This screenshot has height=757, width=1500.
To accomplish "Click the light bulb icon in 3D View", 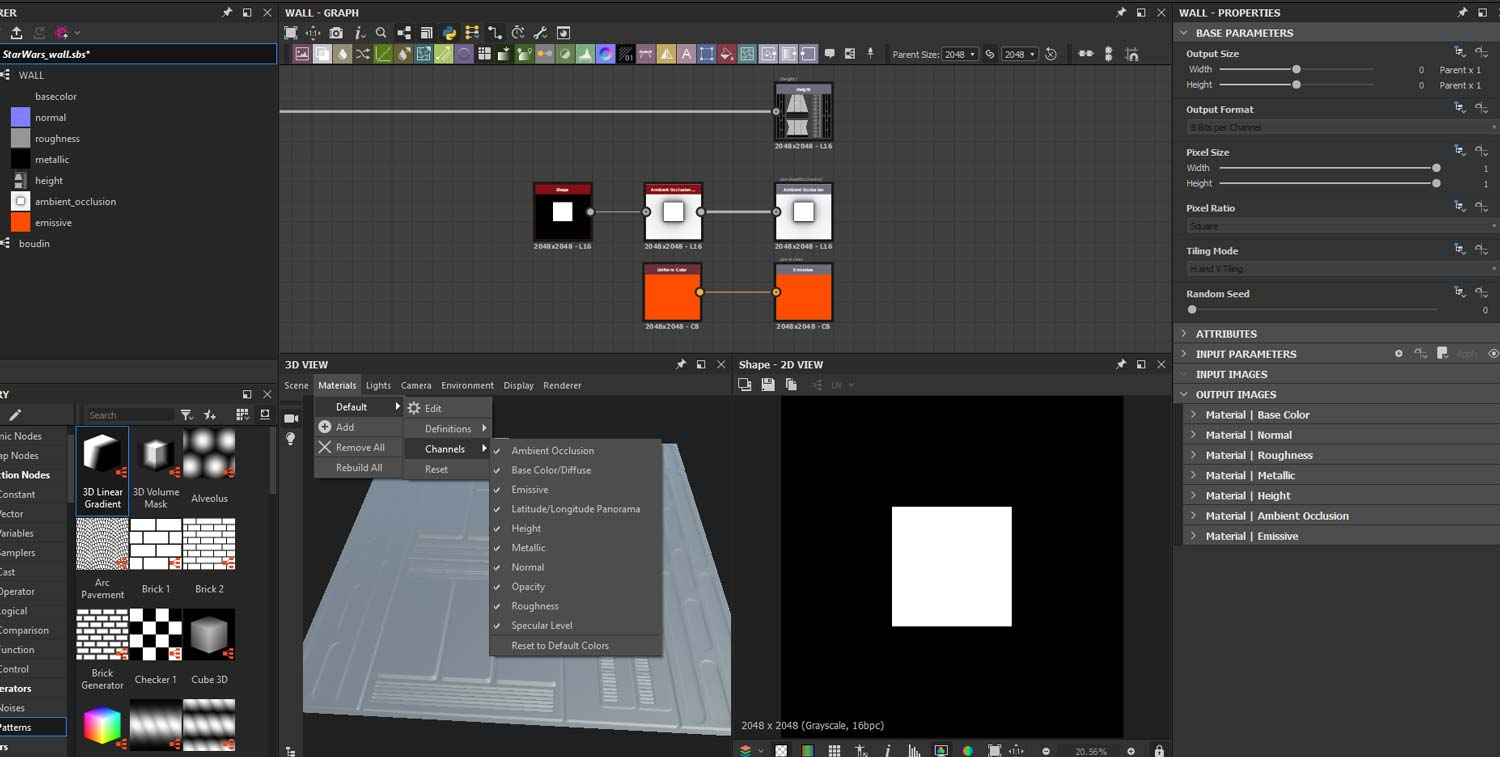I will 291,439.
